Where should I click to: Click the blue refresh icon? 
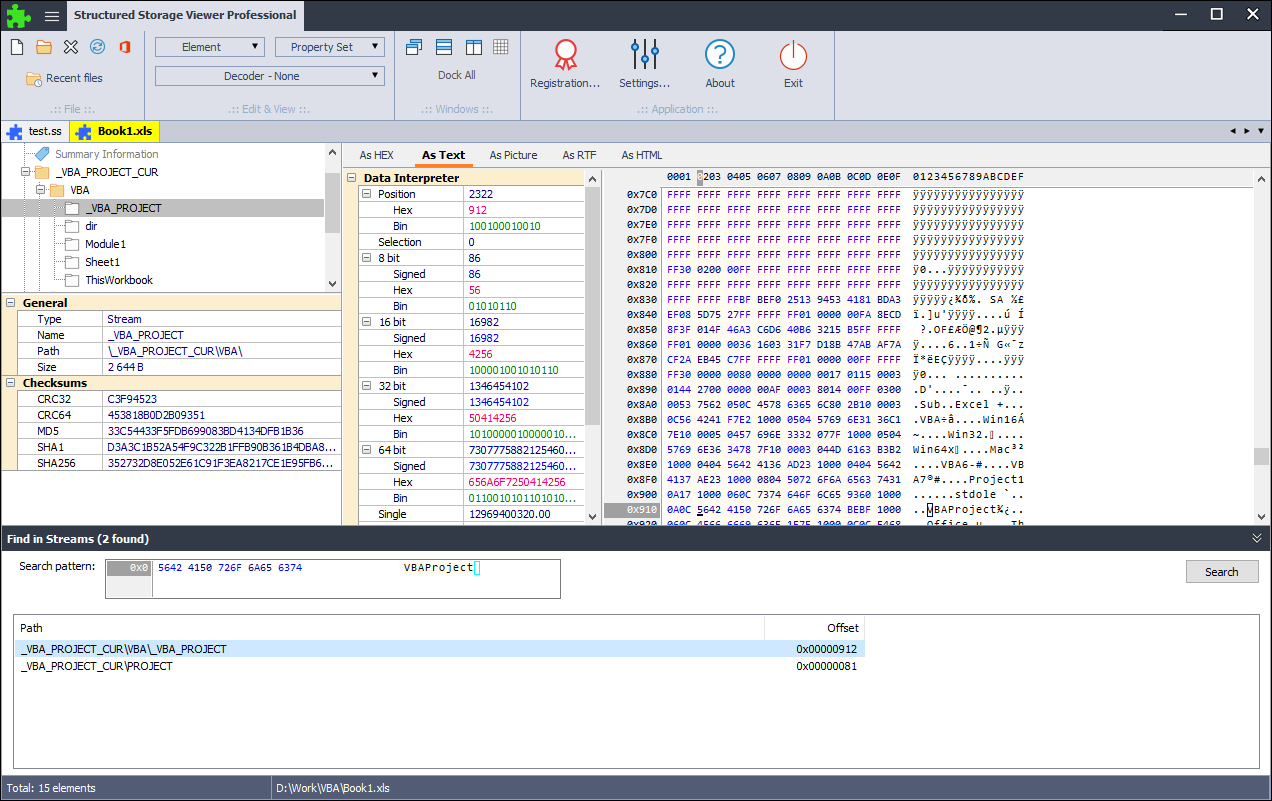[x=98, y=47]
